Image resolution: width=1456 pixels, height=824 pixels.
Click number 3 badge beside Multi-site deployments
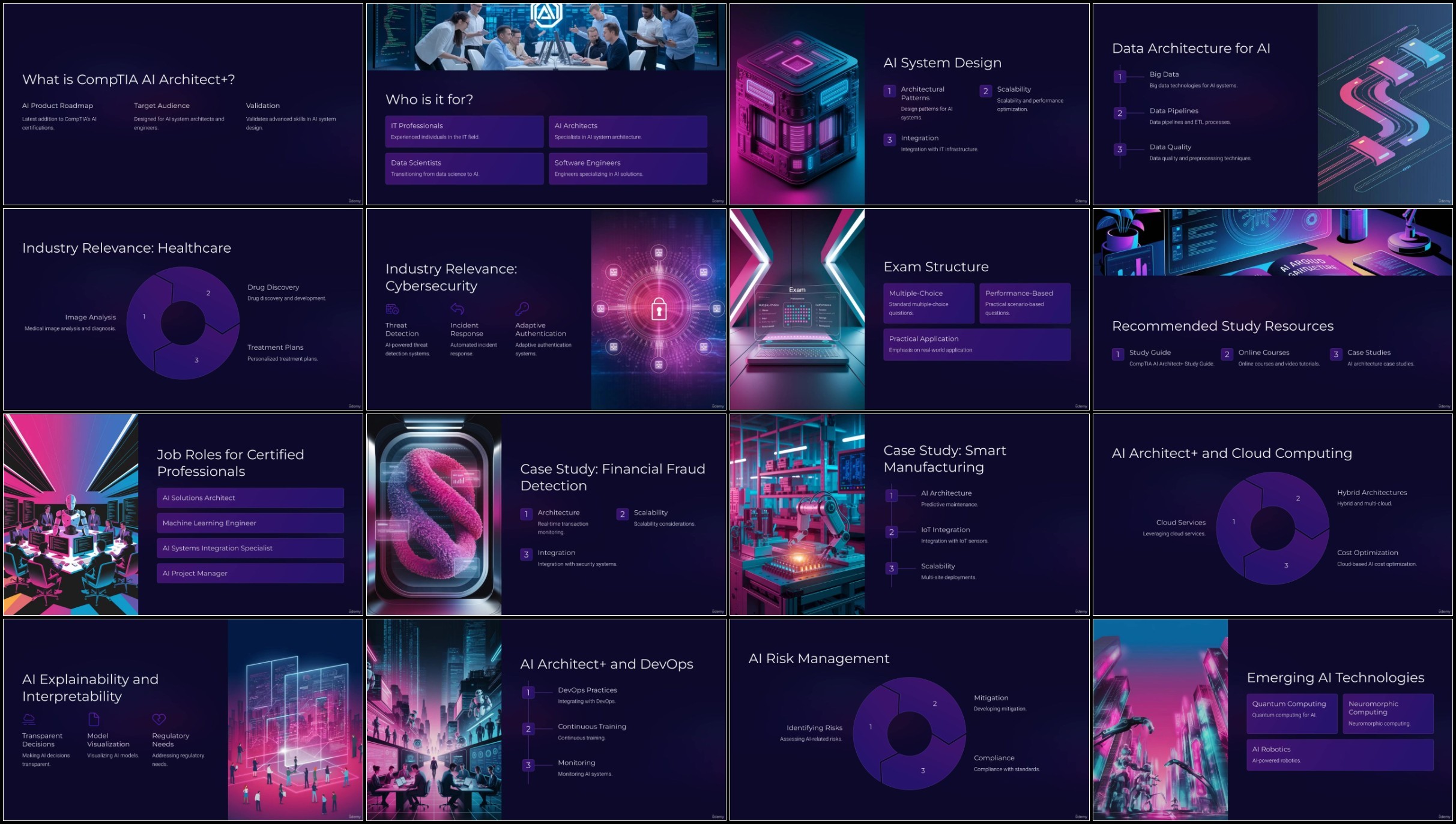(891, 568)
